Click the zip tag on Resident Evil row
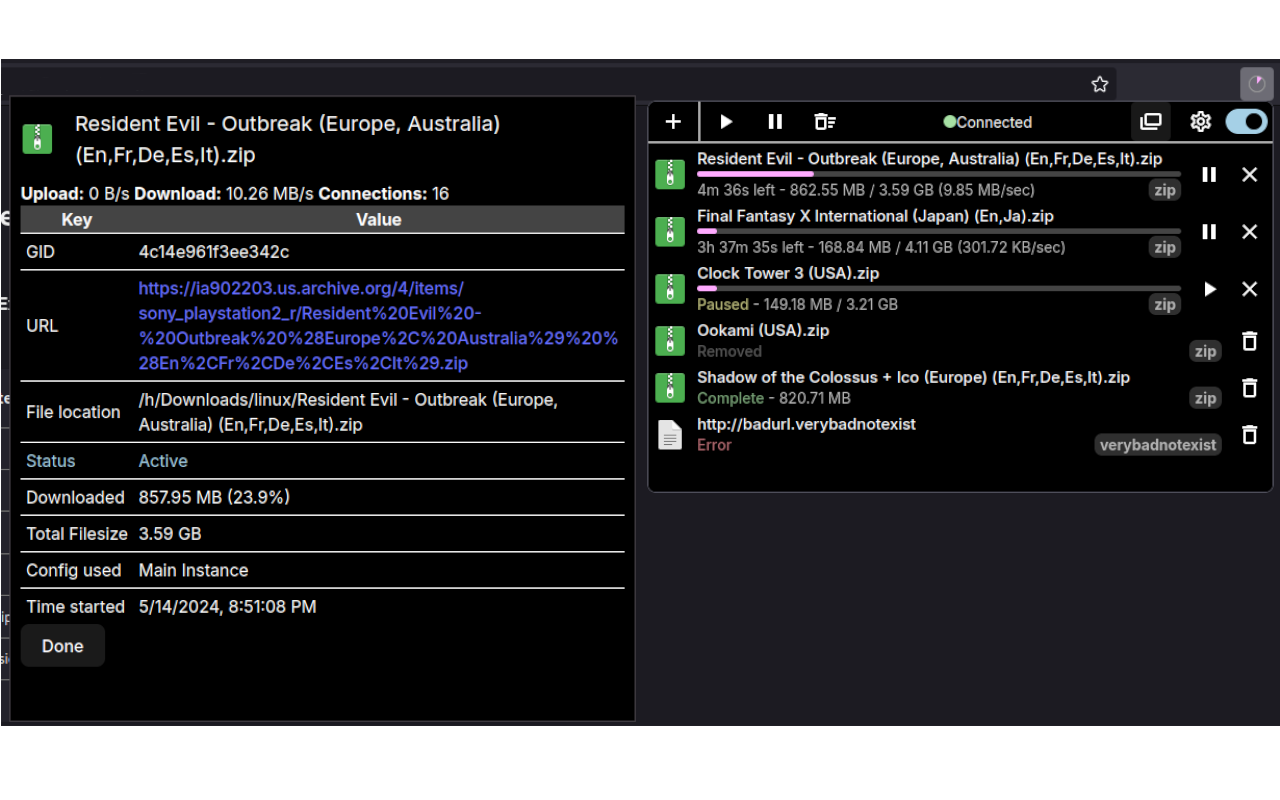The width and height of the screenshot is (1280, 800). (x=1164, y=190)
